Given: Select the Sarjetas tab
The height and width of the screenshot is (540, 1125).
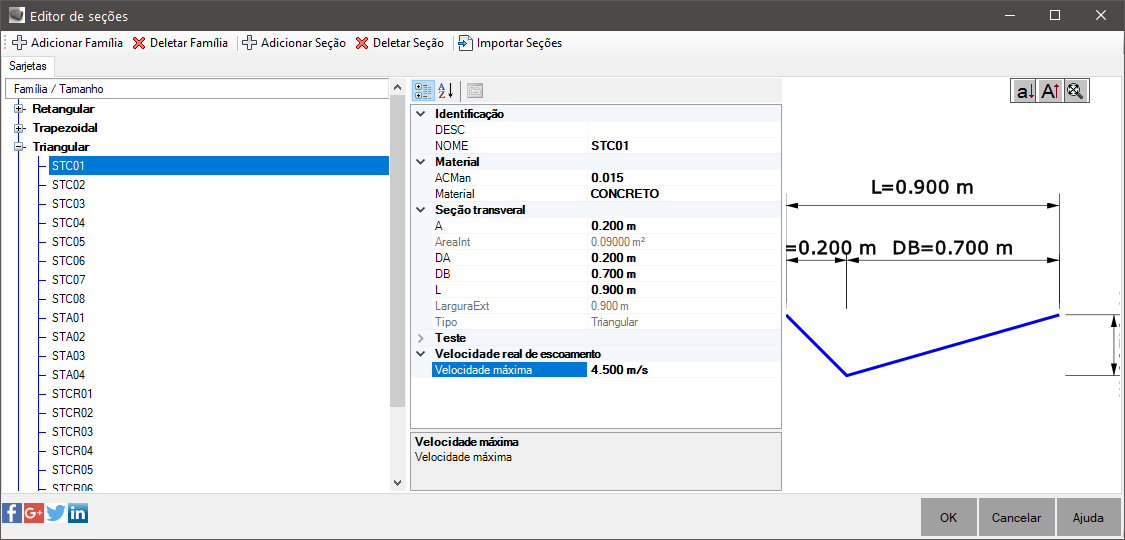Looking at the screenshot, I should 28,67.
